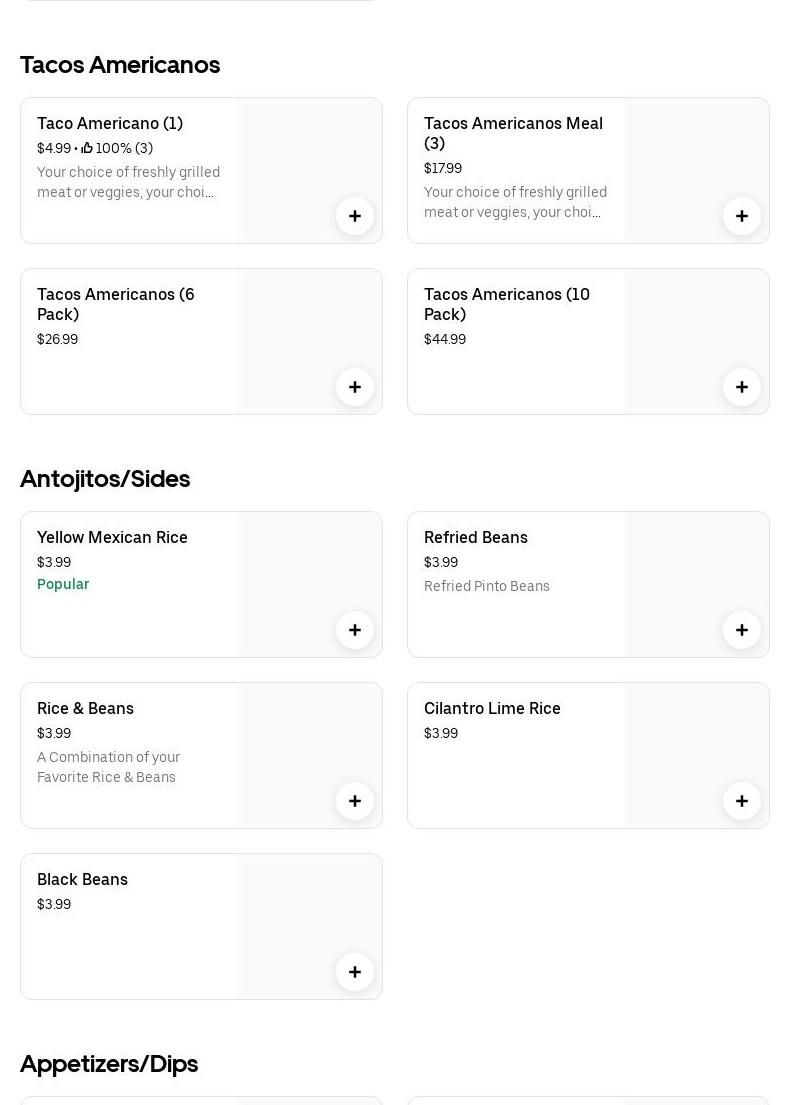The image size is (804, 1105).
Task: Open the Refried Beans item title
Action: 476,537
